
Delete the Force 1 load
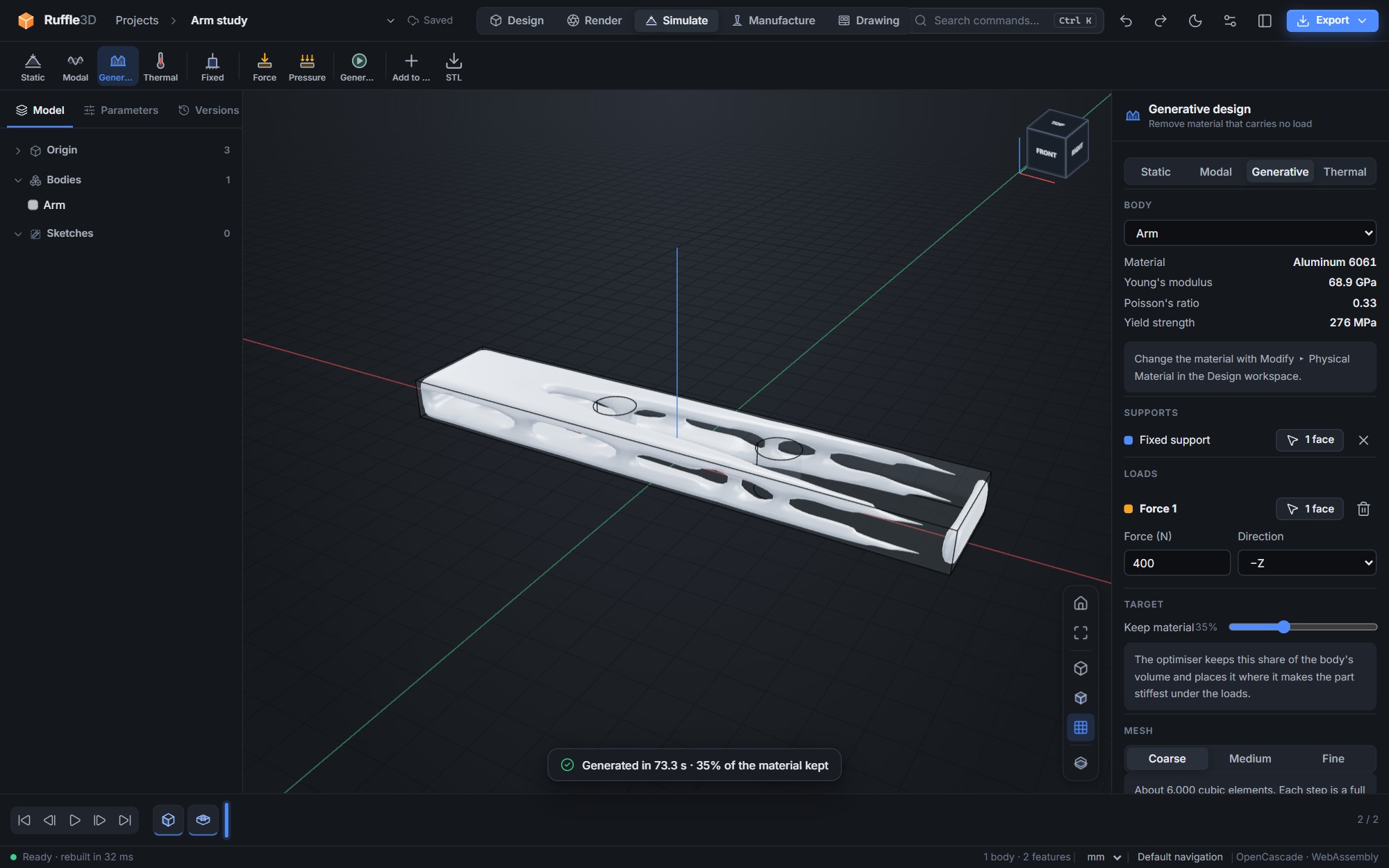(1363, 509)
